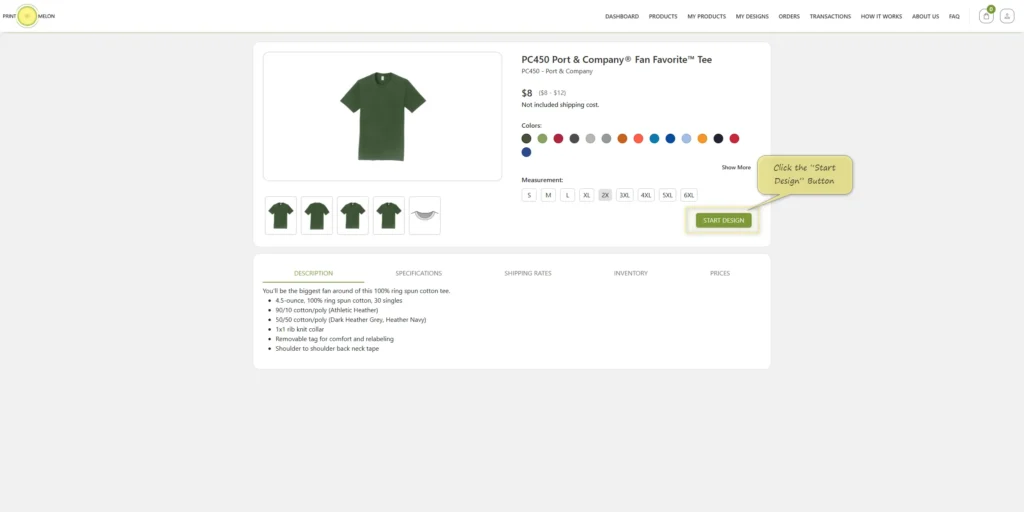This screenshot has width=1024, height=512.
Task: Go to Dashboard in top navigation
Action: coord(622,16)
